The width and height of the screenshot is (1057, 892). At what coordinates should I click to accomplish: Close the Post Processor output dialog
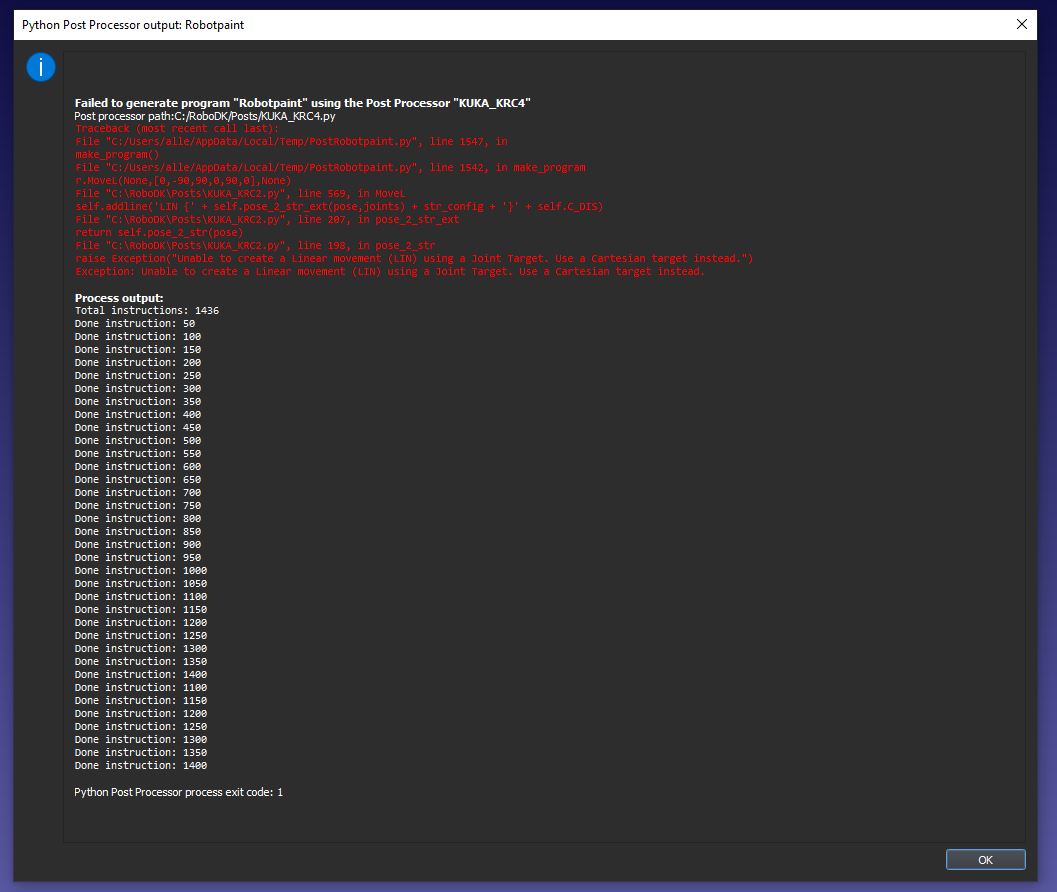click(x=1021, y=24)
